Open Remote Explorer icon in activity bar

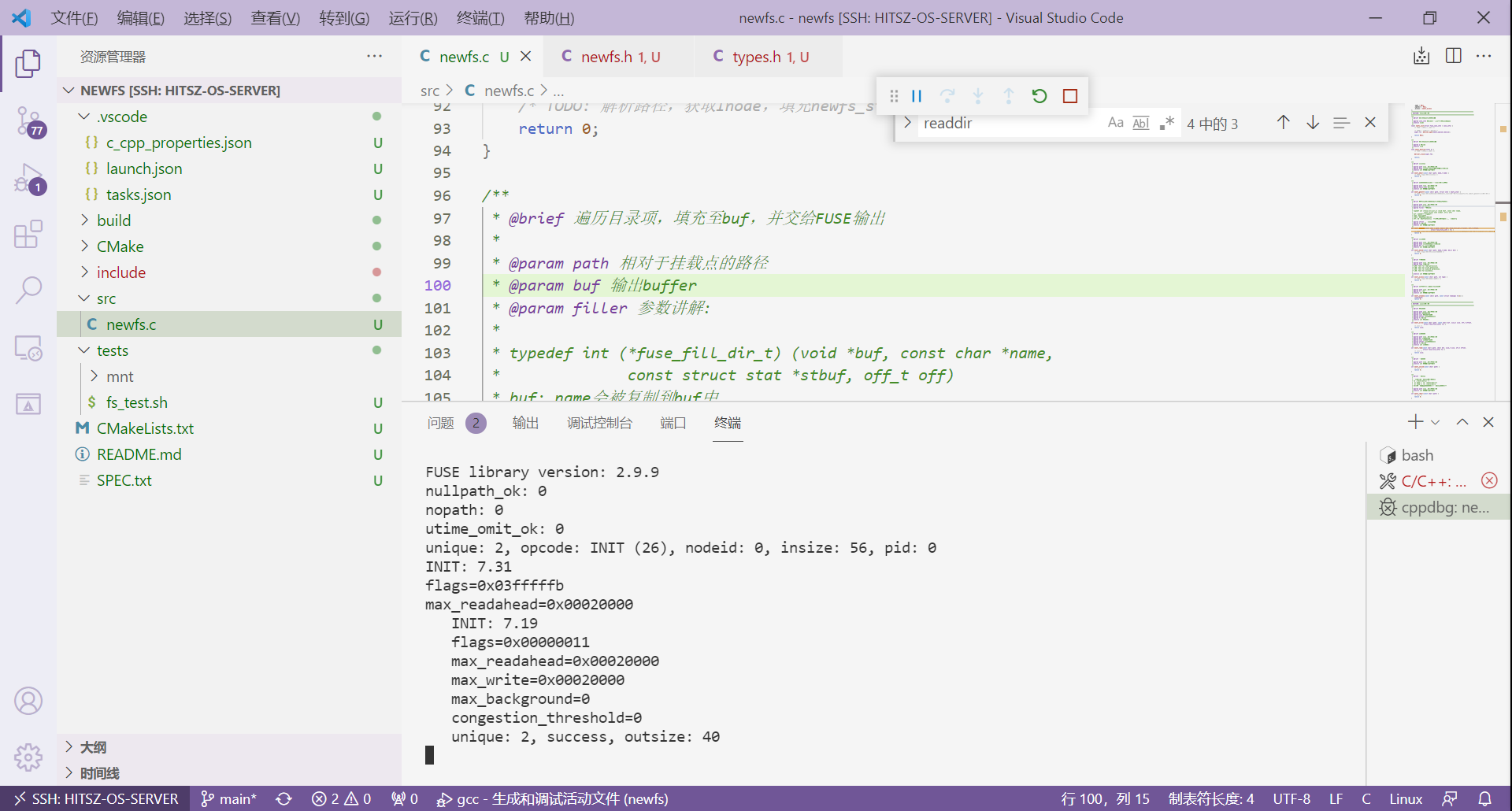[28, 348]
